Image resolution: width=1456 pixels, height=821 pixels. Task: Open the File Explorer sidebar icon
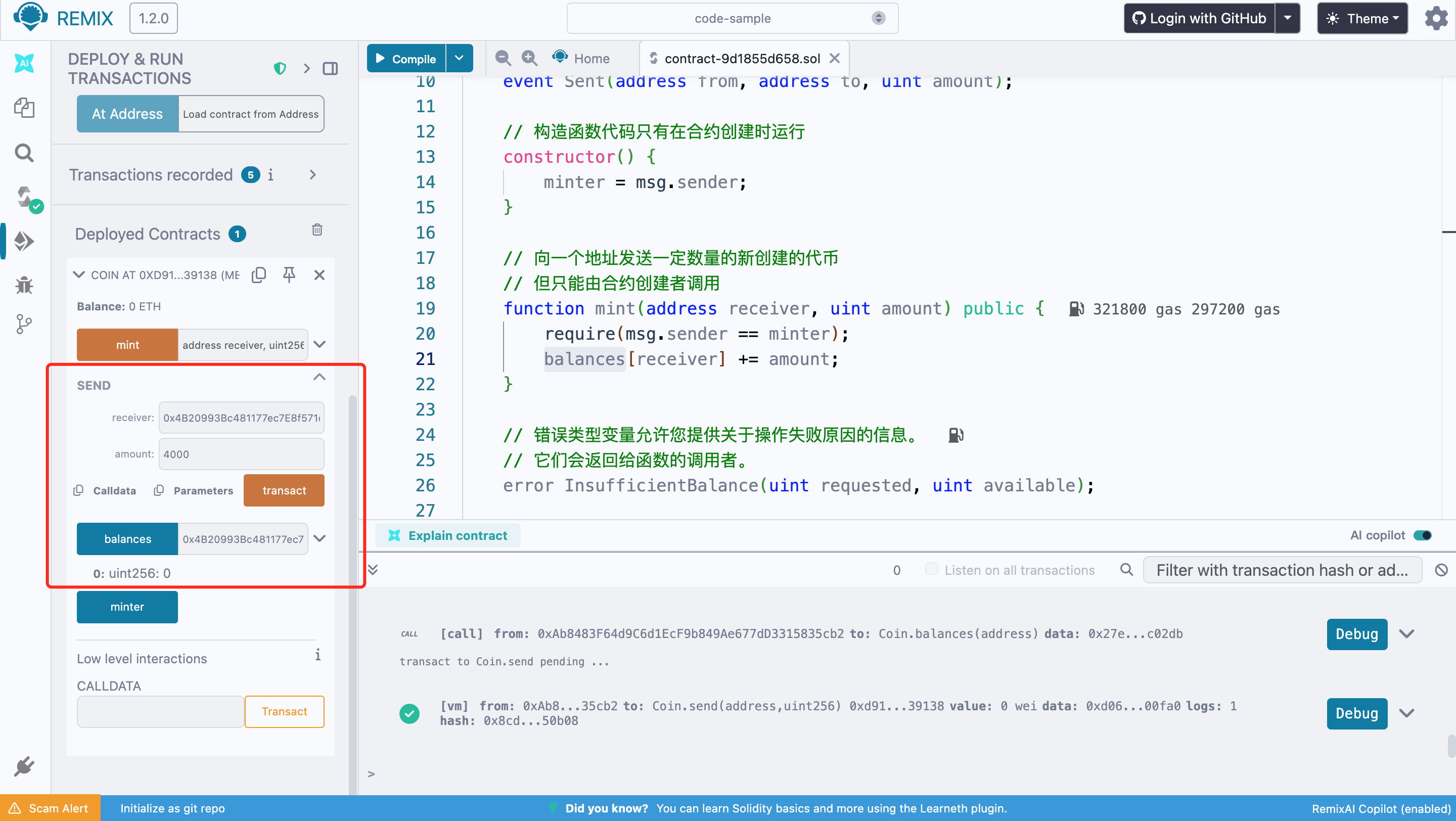point(24,108)
